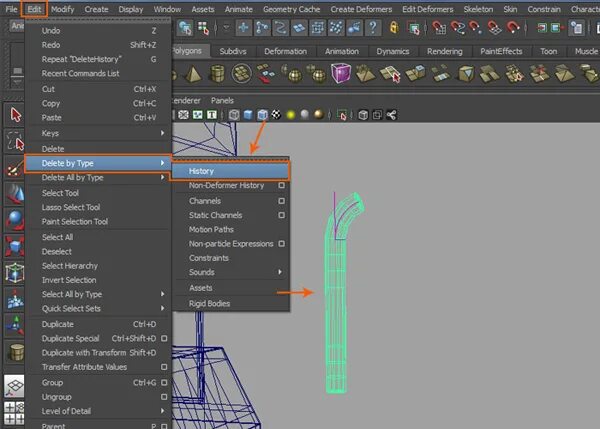
Task: Choose the Paint Selection brush icon in toolbox
Action: (15, 167)
